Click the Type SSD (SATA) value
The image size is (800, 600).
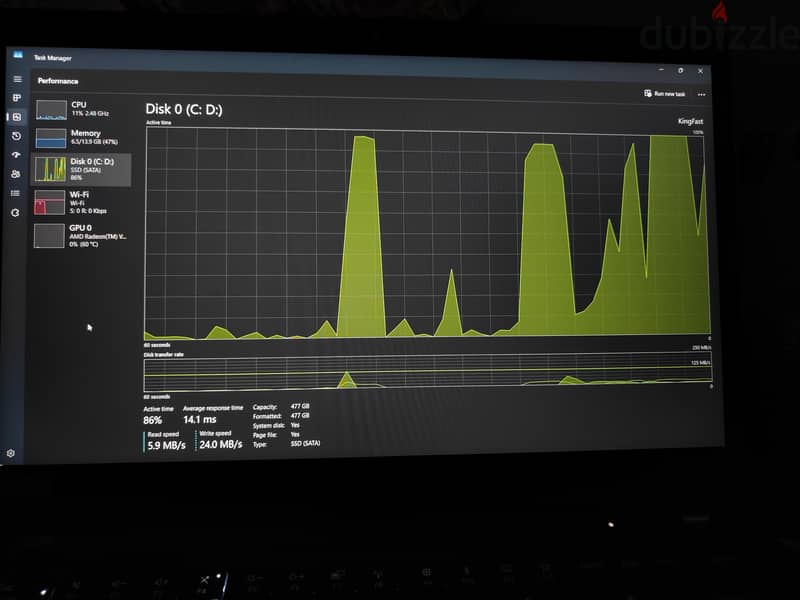coord(305,443)
